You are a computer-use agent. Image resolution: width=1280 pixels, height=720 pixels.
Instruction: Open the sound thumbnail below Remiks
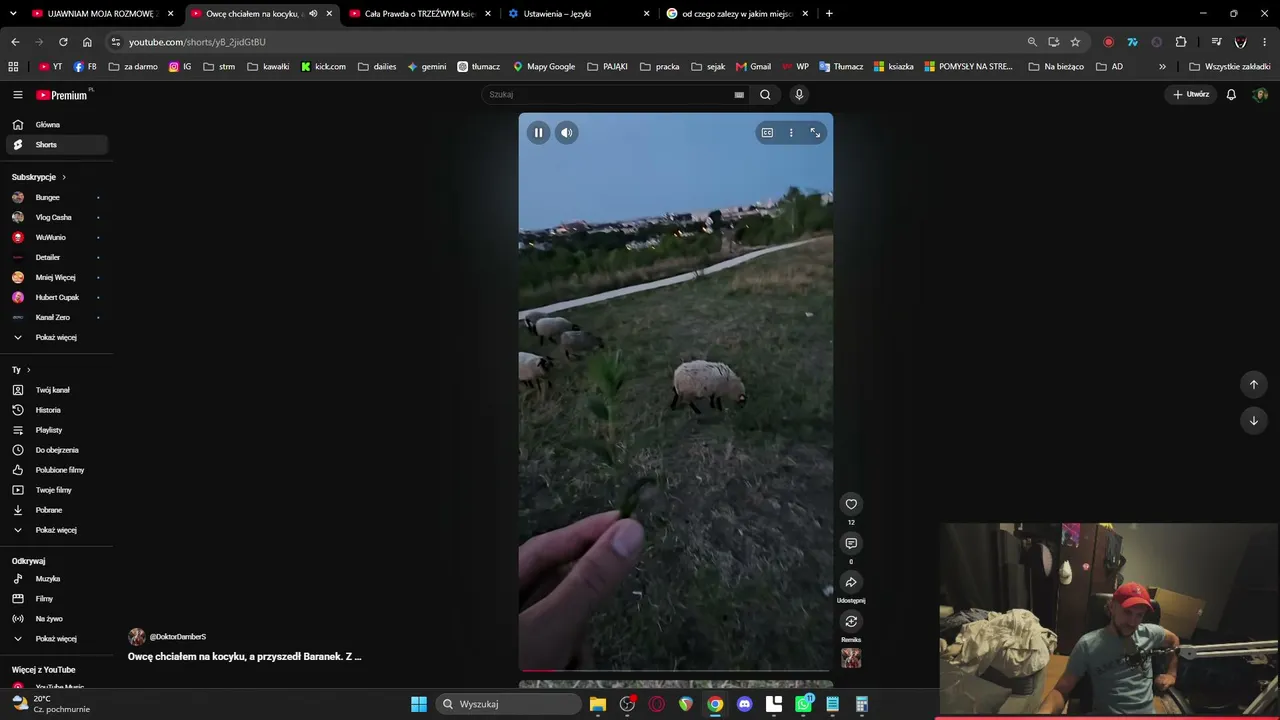(851, 658)
